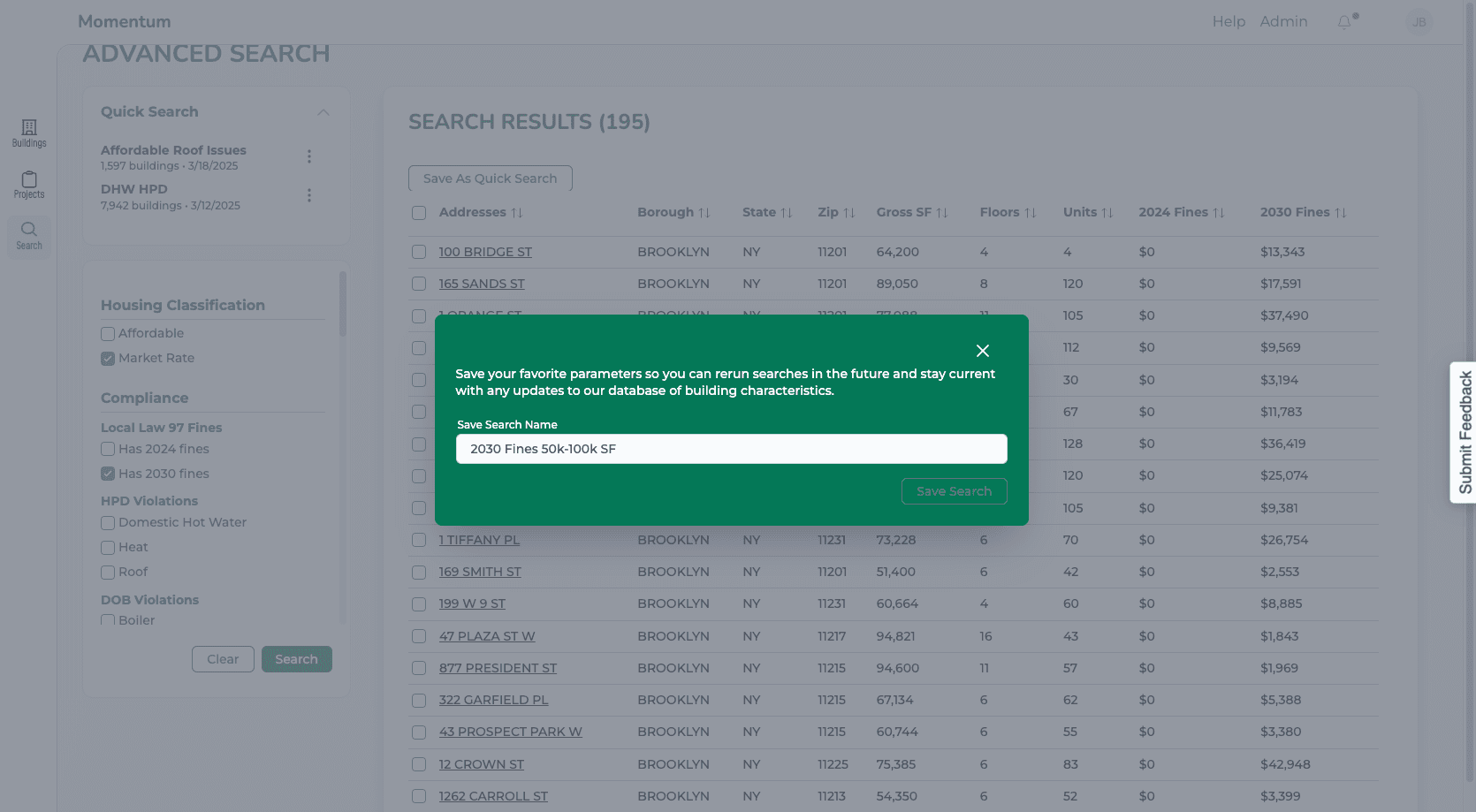Open the Search sidebar icon
Screen dimensions: 1476x812
click(x=29, y=236)
